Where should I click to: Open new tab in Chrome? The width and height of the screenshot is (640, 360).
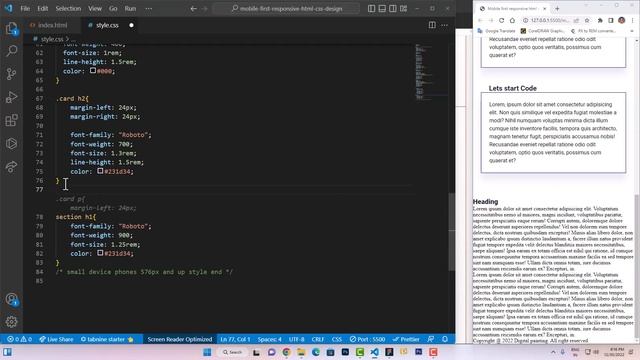tap(557, 8)
